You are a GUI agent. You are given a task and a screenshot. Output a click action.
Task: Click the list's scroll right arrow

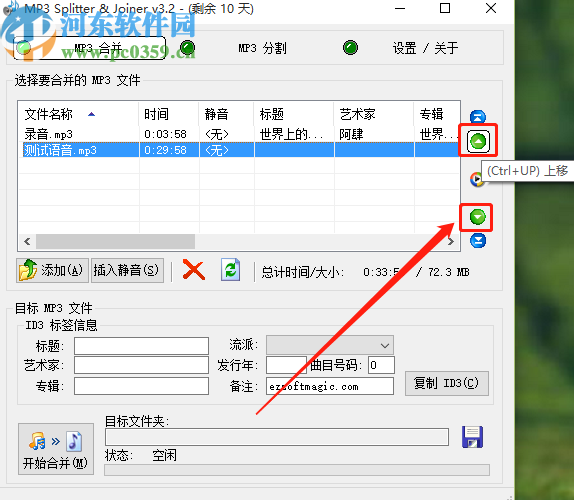coord(451,241)
